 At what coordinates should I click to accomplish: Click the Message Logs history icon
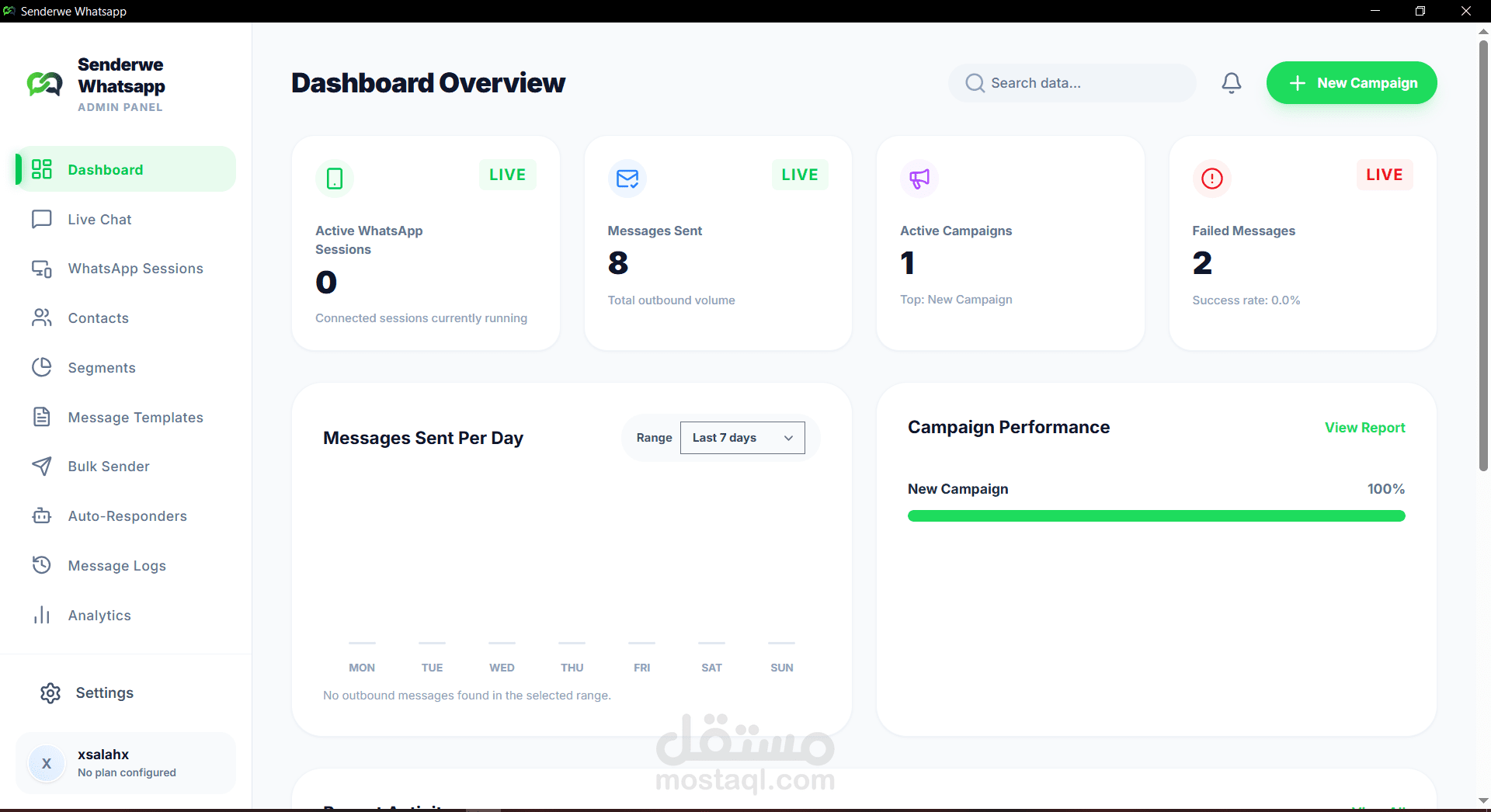41,565
